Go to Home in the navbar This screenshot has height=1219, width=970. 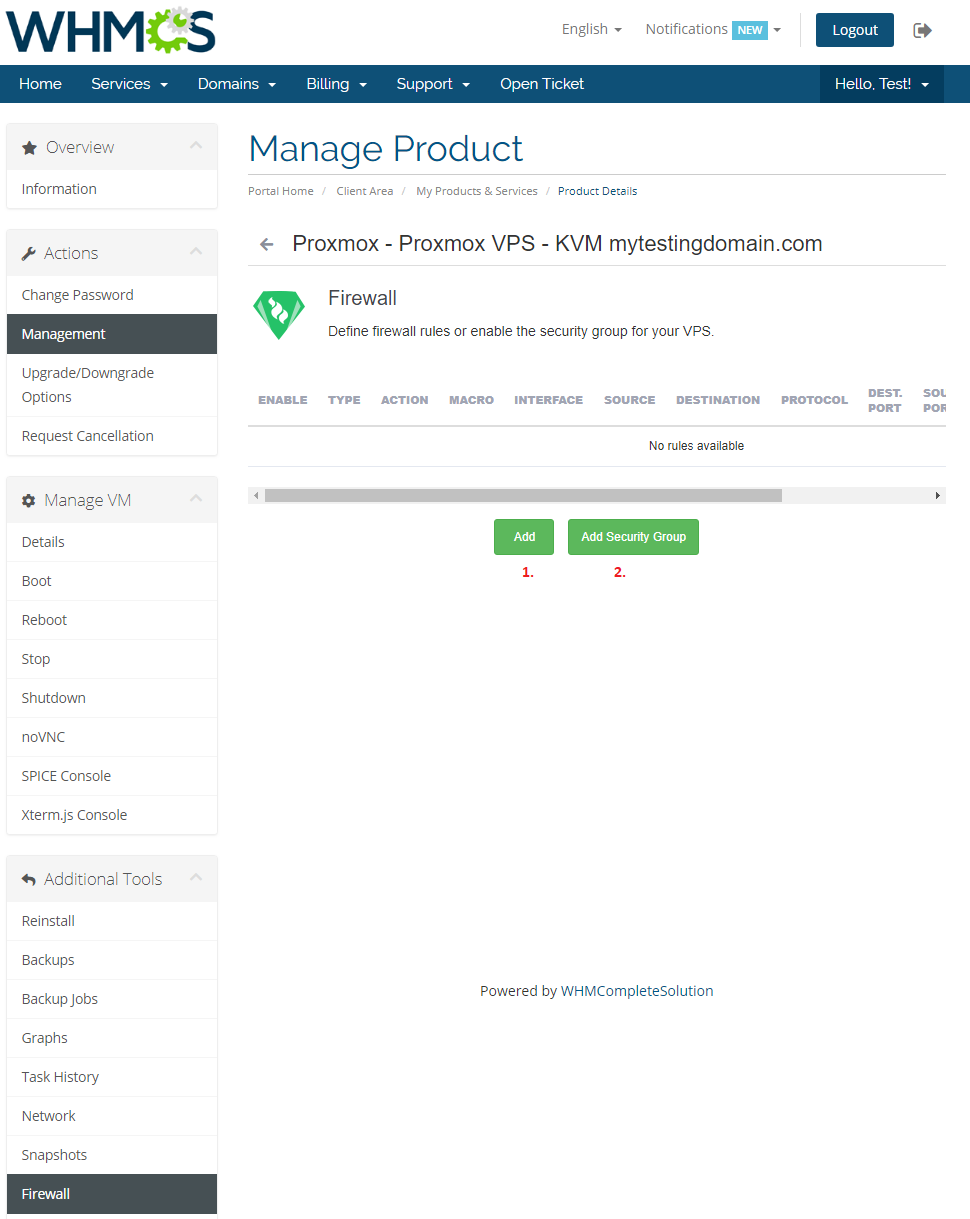40,84
